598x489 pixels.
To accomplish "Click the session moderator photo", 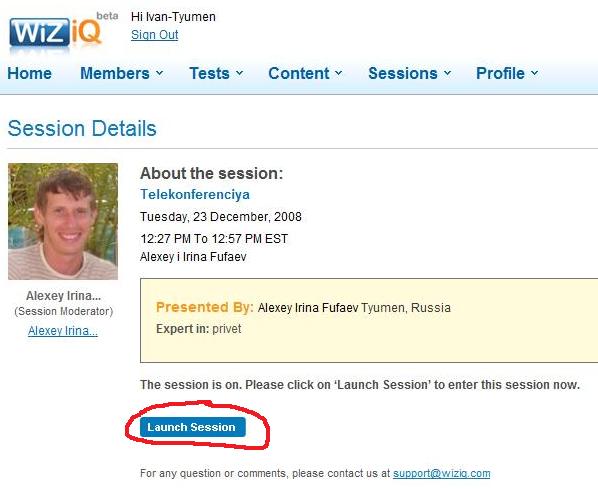I will pos(63,221).
